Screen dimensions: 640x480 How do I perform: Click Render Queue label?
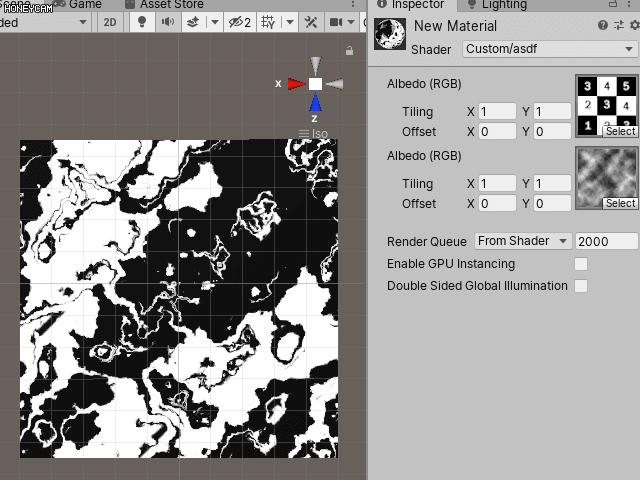427,242
